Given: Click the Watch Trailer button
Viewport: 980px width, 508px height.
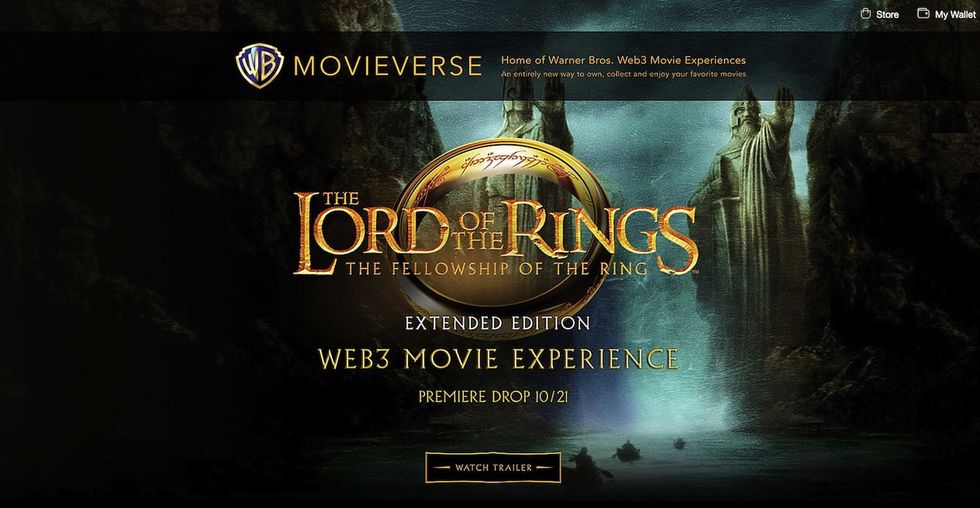Looking at the screenshot, I should point(493,467).
